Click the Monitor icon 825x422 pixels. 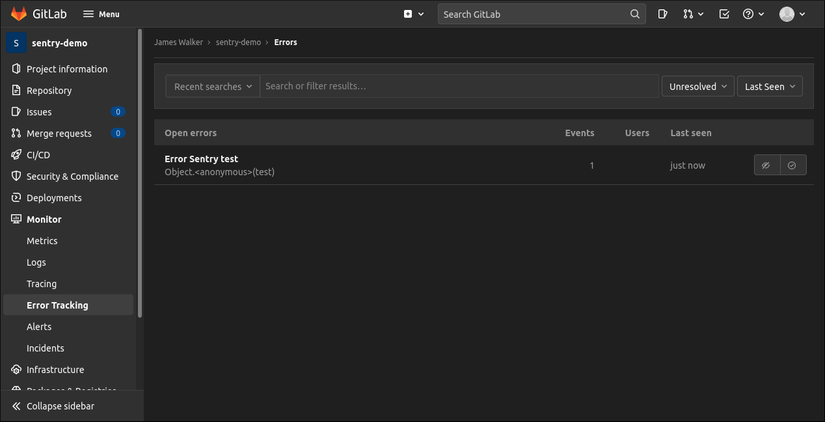pyautogui.click(x=16, y=219)
